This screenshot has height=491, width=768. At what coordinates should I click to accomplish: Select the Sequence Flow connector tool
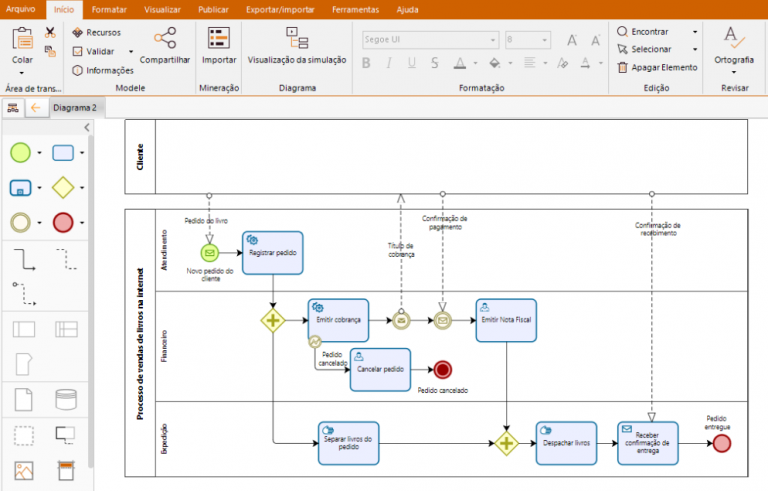[x=22, y=260]
